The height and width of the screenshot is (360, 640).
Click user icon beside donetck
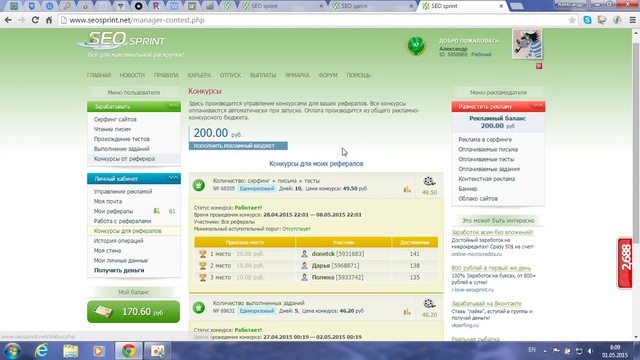coord(304,254)
